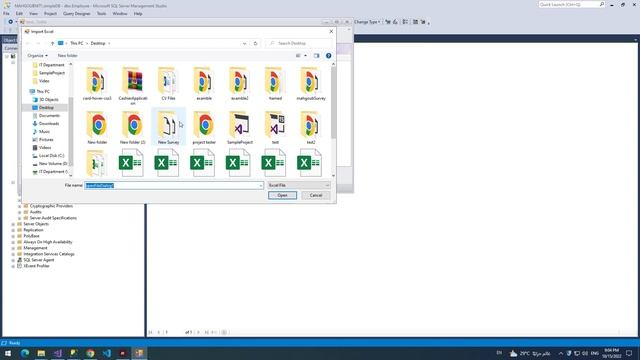Click the New folder button

(x=67, y=56)
